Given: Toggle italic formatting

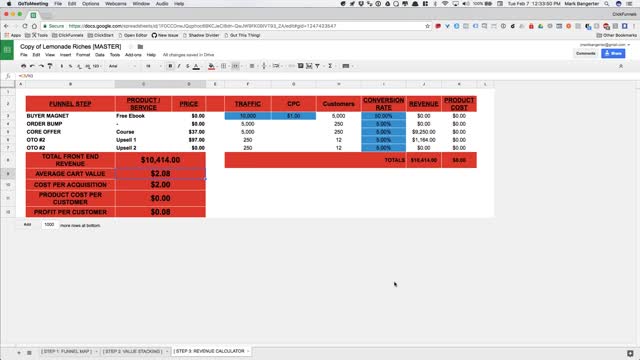Looking at the screenshot, I should (x=179, y=66).
